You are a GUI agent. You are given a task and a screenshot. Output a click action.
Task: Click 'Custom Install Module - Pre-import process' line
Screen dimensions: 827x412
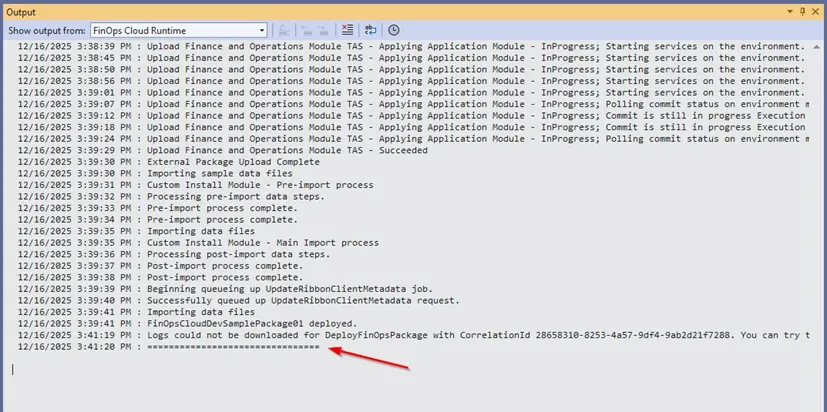point(196,185)
